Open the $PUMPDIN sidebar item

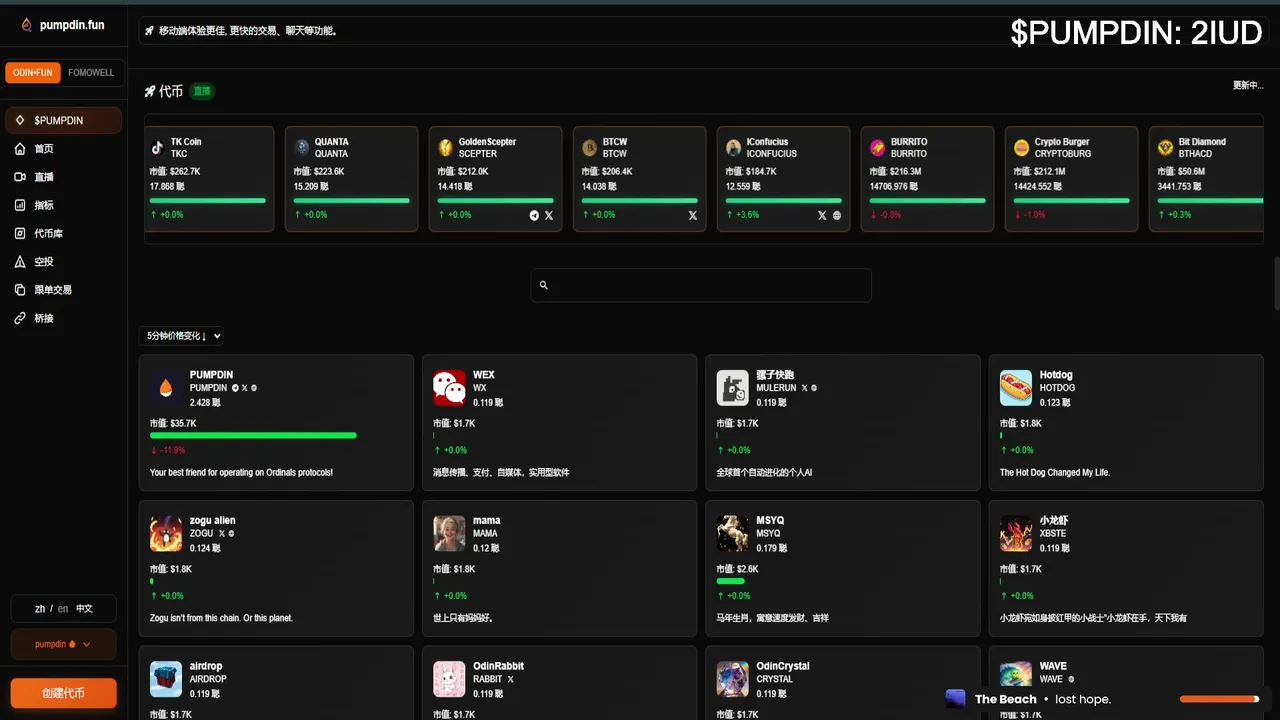tap(63, 120)
